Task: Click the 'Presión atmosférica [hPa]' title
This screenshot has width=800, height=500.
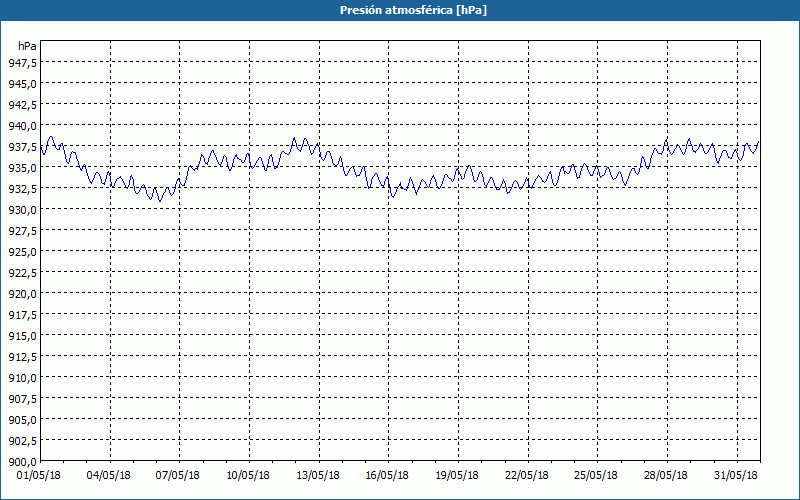Action: 413,10
